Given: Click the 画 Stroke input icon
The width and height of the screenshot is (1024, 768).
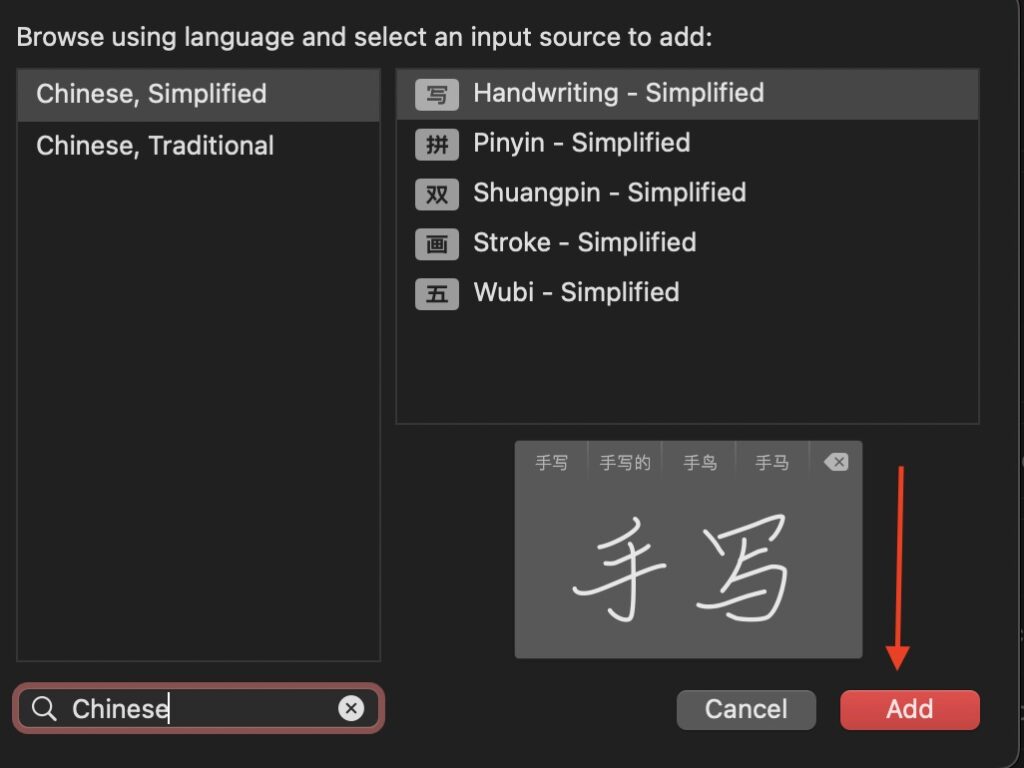Looking at the screenshot, I should [436, 243].
